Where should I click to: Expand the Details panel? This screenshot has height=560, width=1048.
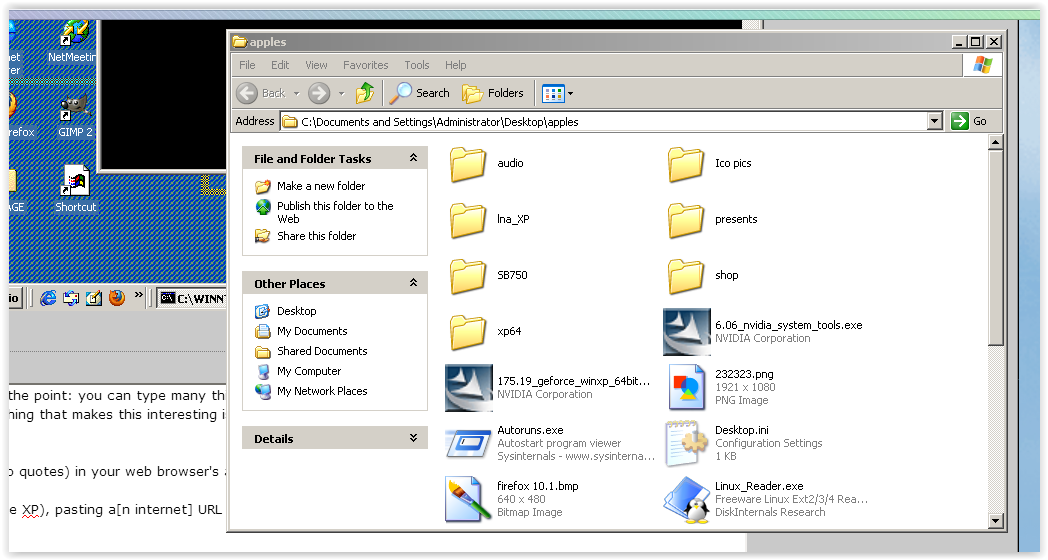click(413, 438)
